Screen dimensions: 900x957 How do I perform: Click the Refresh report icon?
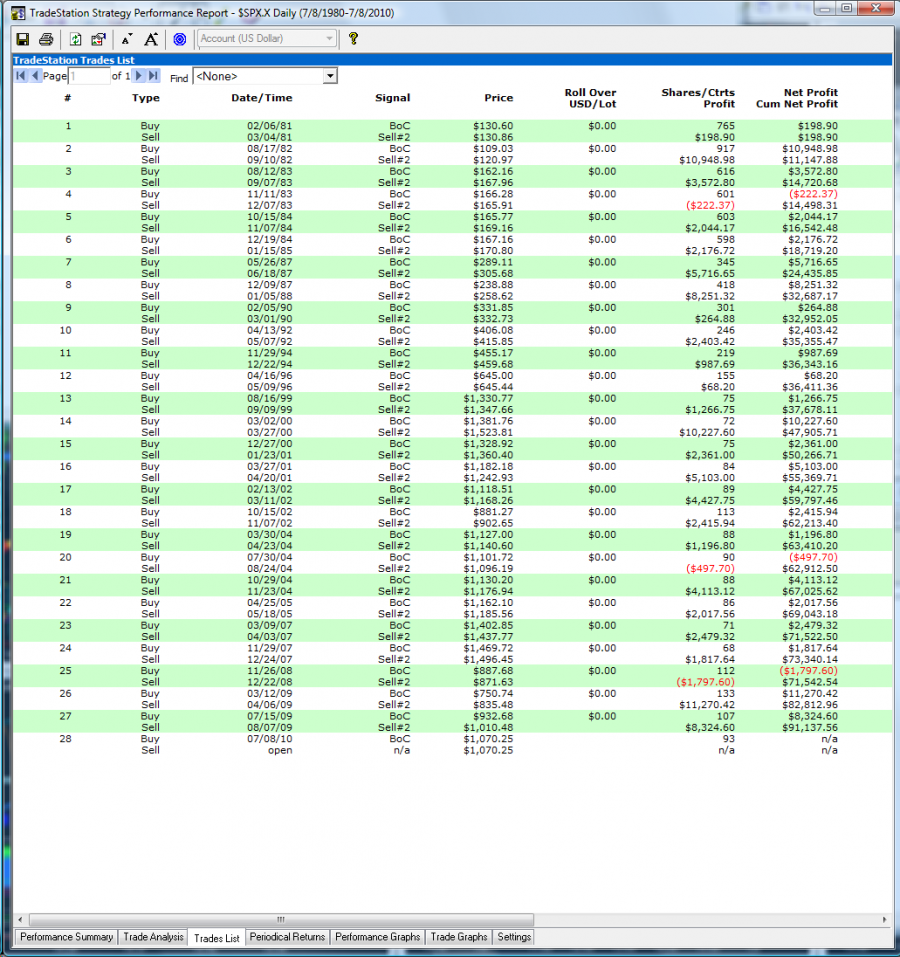[x=75, y=40]
